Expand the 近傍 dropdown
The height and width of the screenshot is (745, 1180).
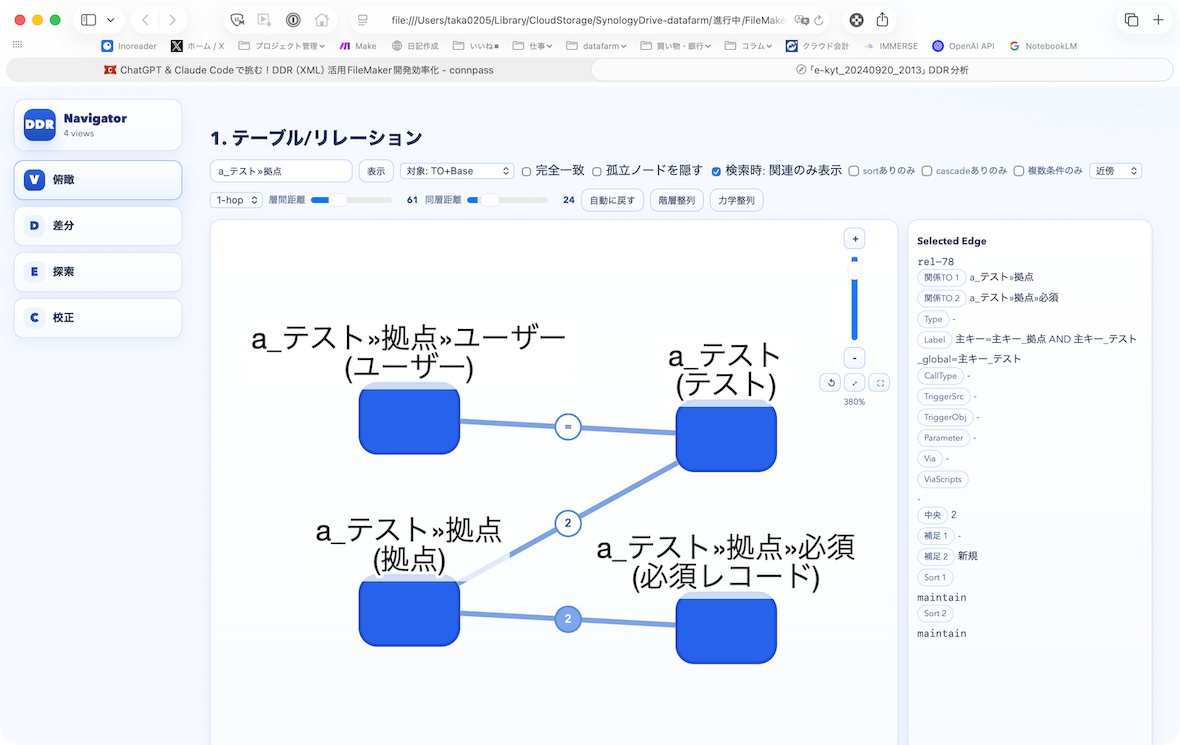(1115, 171)
